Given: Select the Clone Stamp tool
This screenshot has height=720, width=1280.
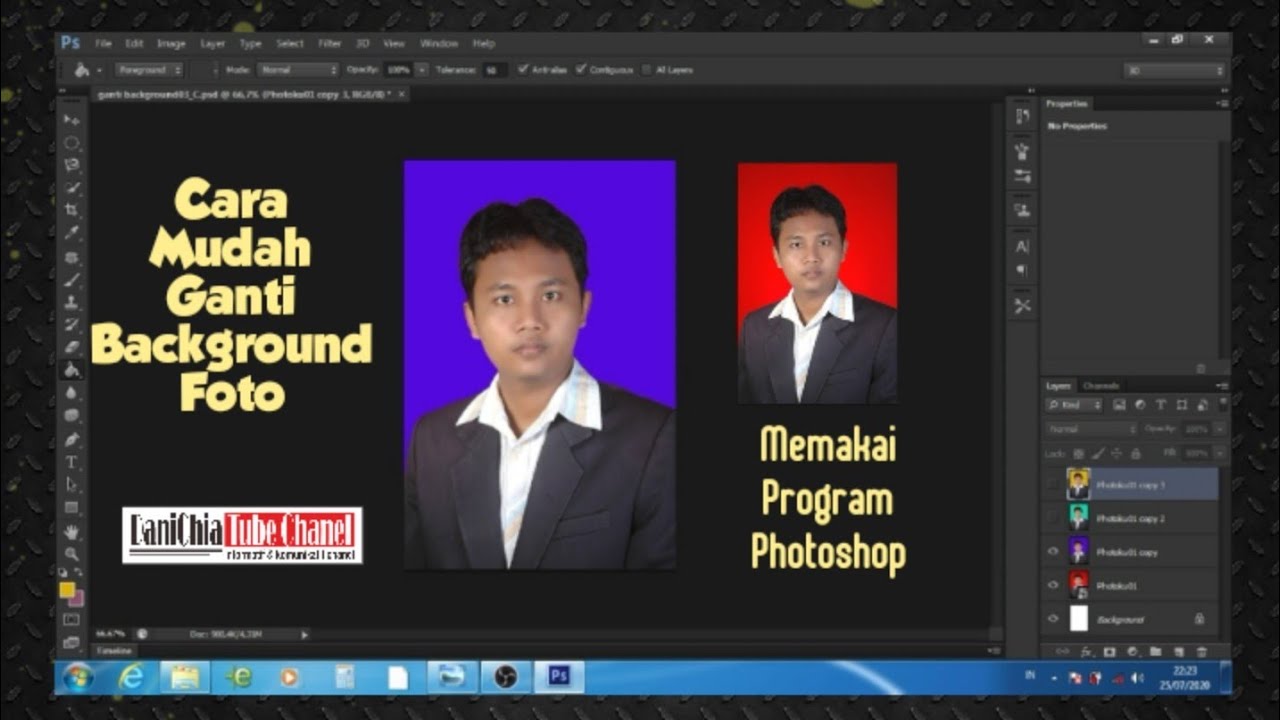Looking at the screenshot, I should point(72,301).
